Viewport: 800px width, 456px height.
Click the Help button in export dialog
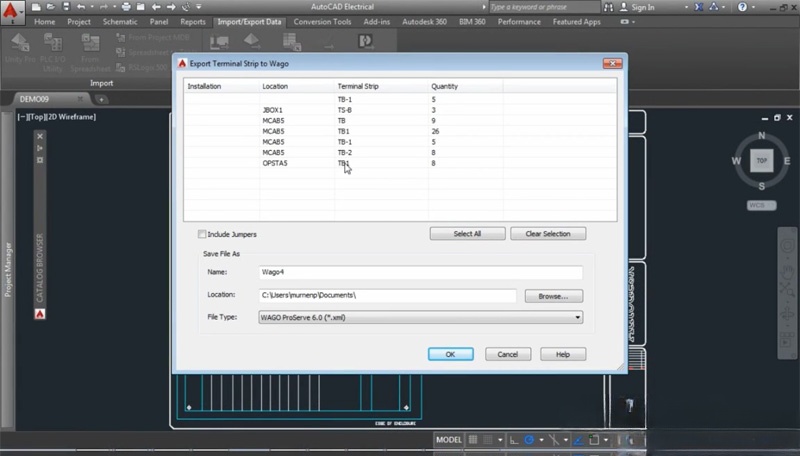[x=563, y=354]
